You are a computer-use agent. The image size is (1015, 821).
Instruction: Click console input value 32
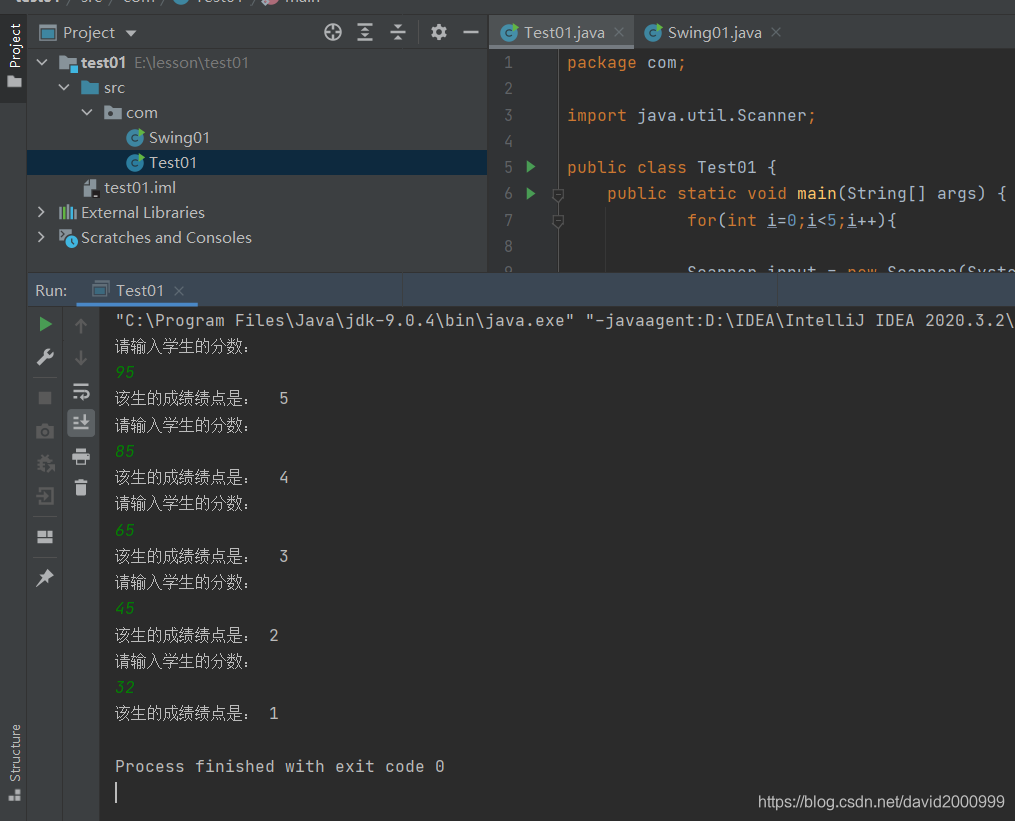(125, 688)
